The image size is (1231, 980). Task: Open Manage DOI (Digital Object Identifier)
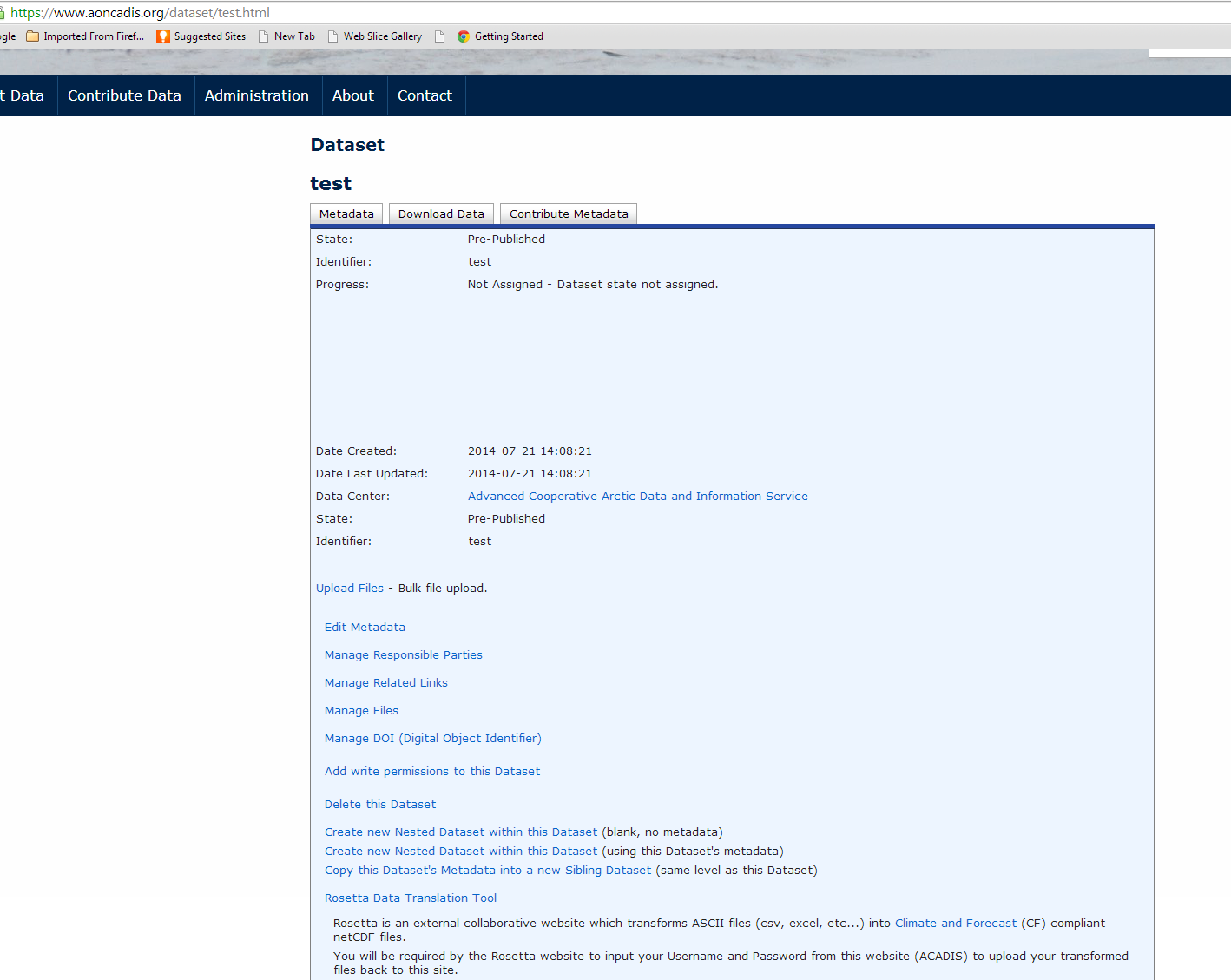(x=432, y=739)
